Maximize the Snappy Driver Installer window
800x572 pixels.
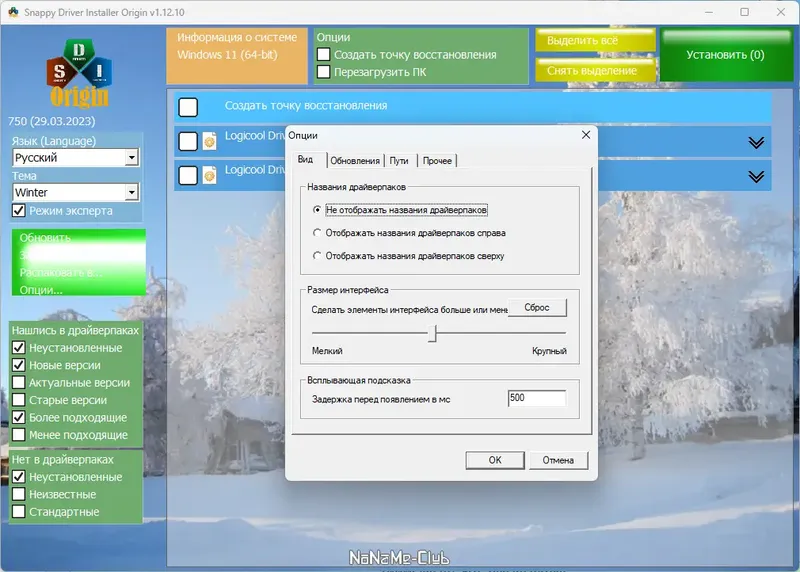745,12
